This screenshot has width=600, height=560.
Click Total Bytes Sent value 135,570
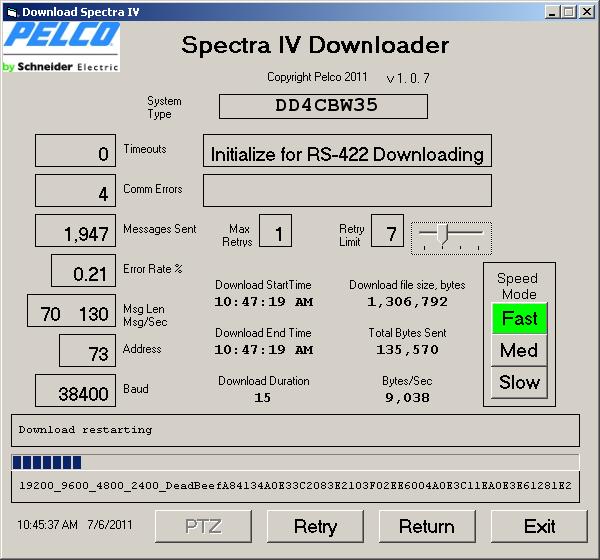coord(407,350)
